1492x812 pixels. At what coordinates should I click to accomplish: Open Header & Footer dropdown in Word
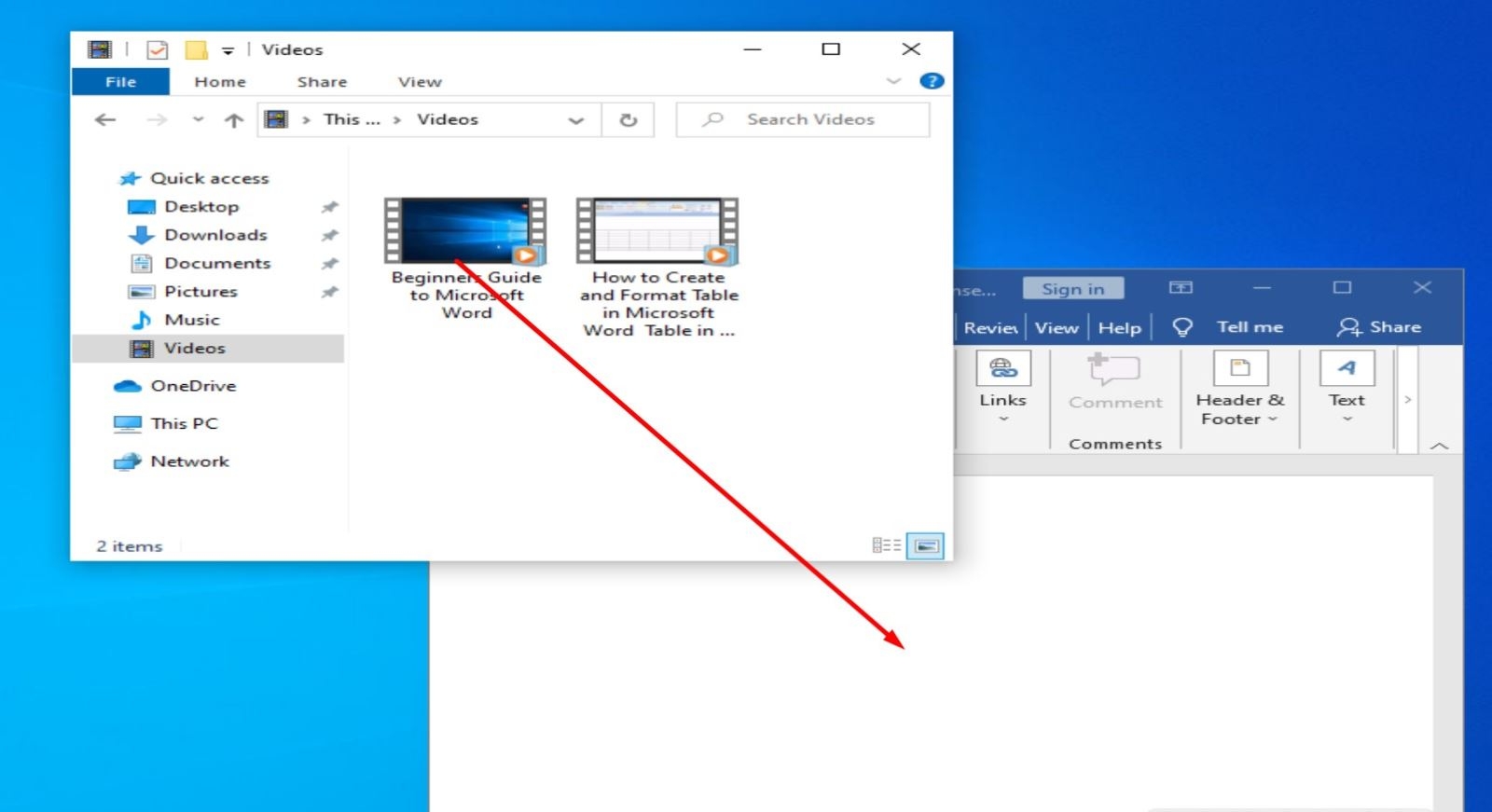pyautogui.click(x=1239, y=390)
